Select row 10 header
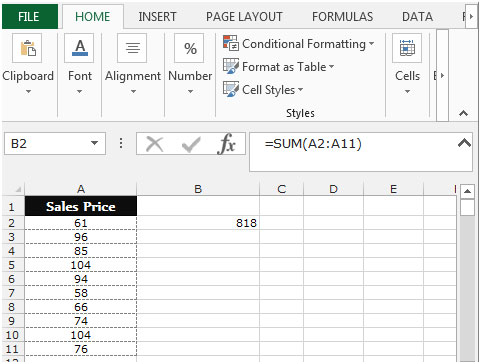 pyautogui.click(x=12, y=335)
